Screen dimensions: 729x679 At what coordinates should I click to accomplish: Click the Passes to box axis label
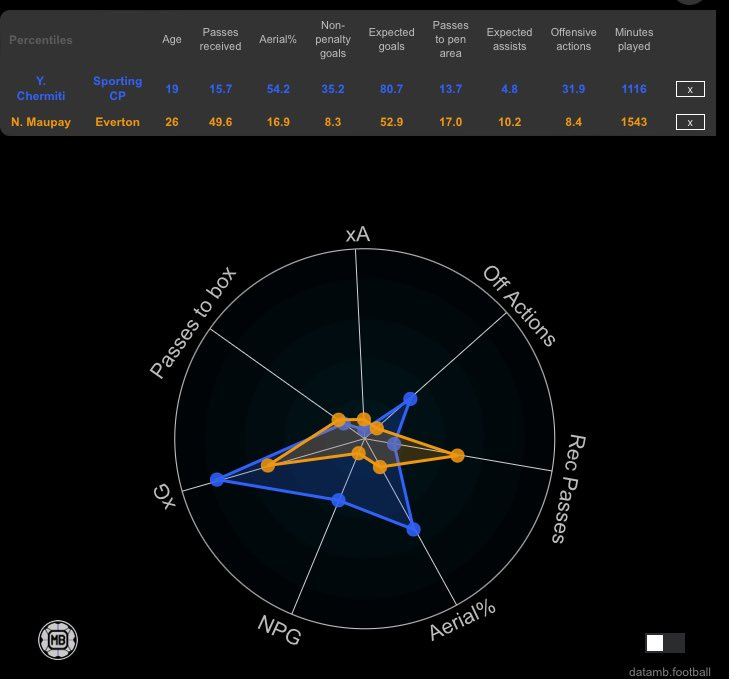tap(193, 323)
